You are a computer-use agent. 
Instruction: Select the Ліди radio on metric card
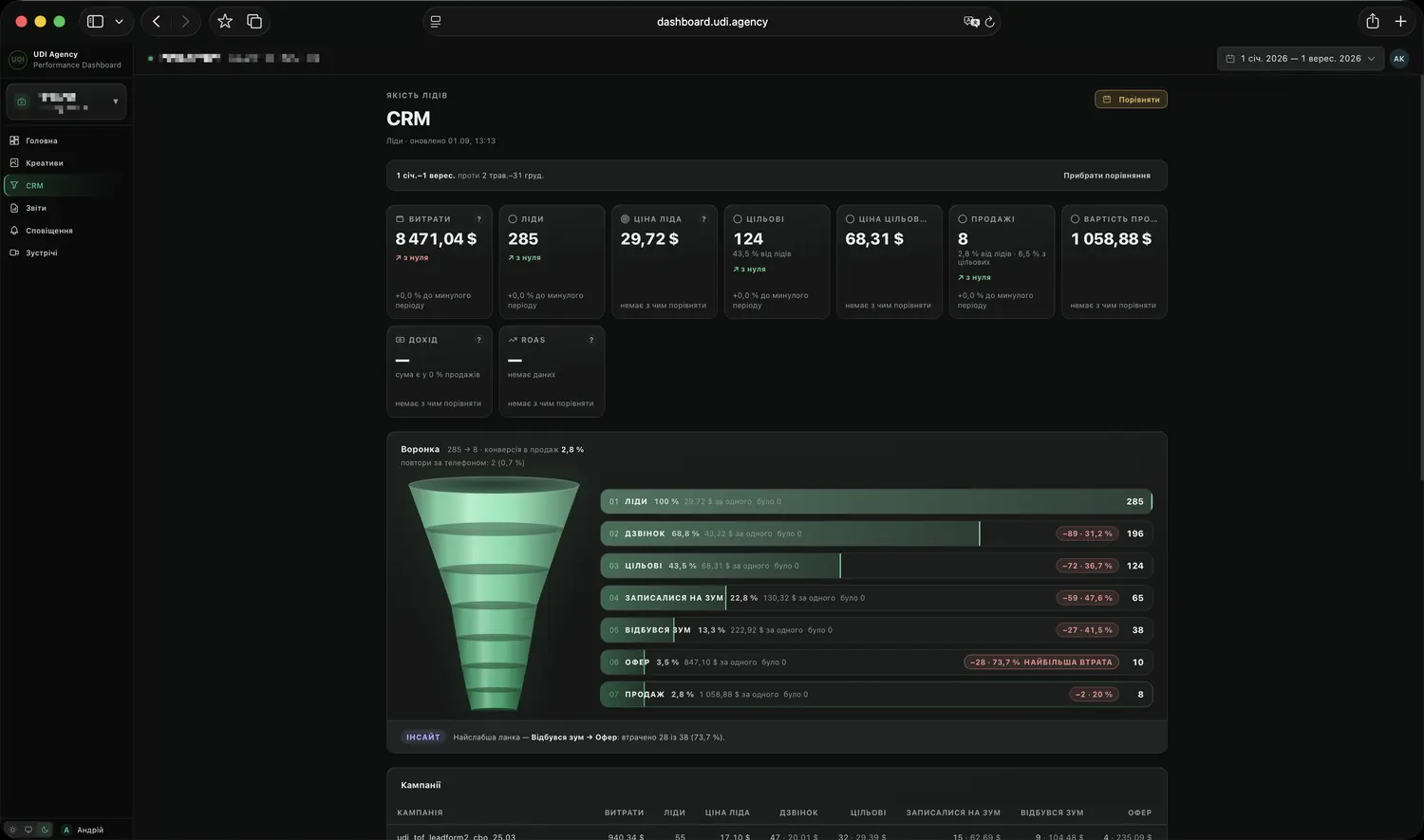513,219
